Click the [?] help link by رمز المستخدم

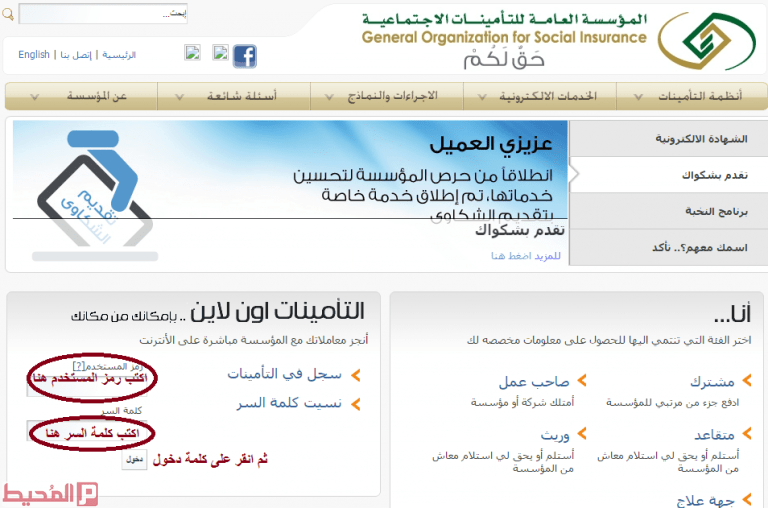pos(78,366)
